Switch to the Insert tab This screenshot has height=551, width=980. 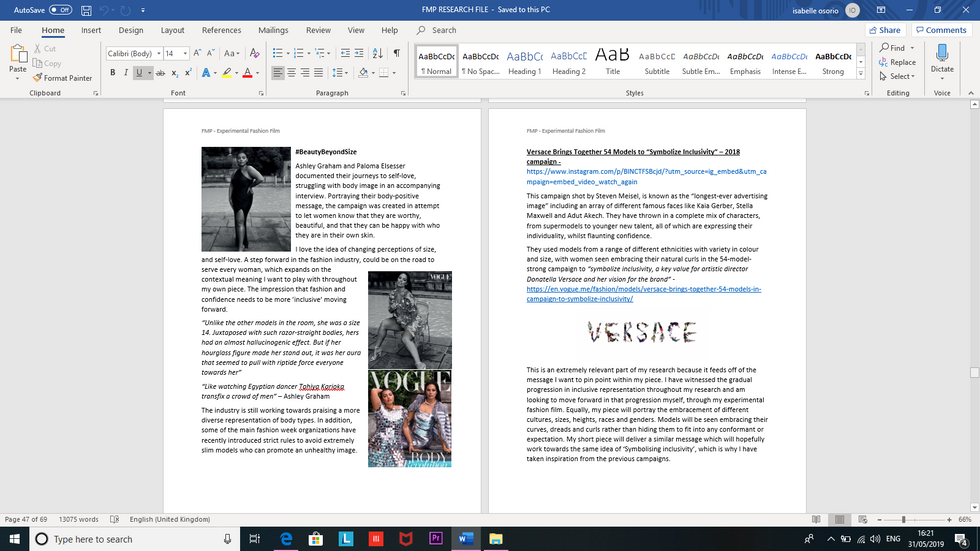pos(91,30)
